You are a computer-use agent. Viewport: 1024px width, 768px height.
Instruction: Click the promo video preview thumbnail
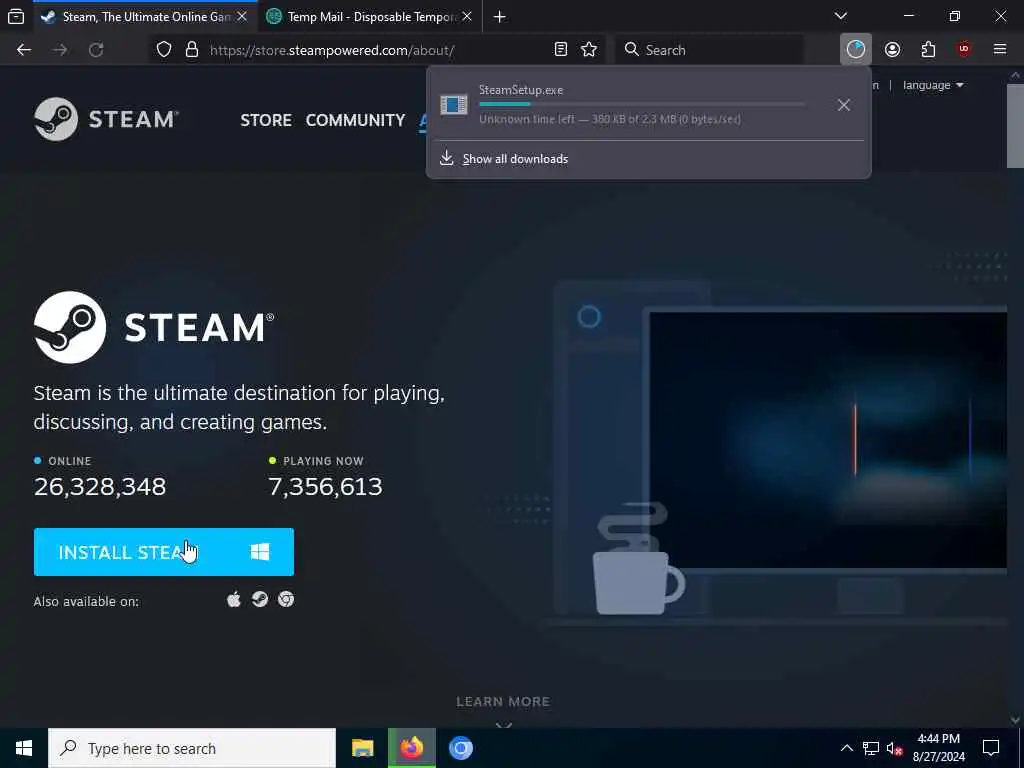(828, 441)
